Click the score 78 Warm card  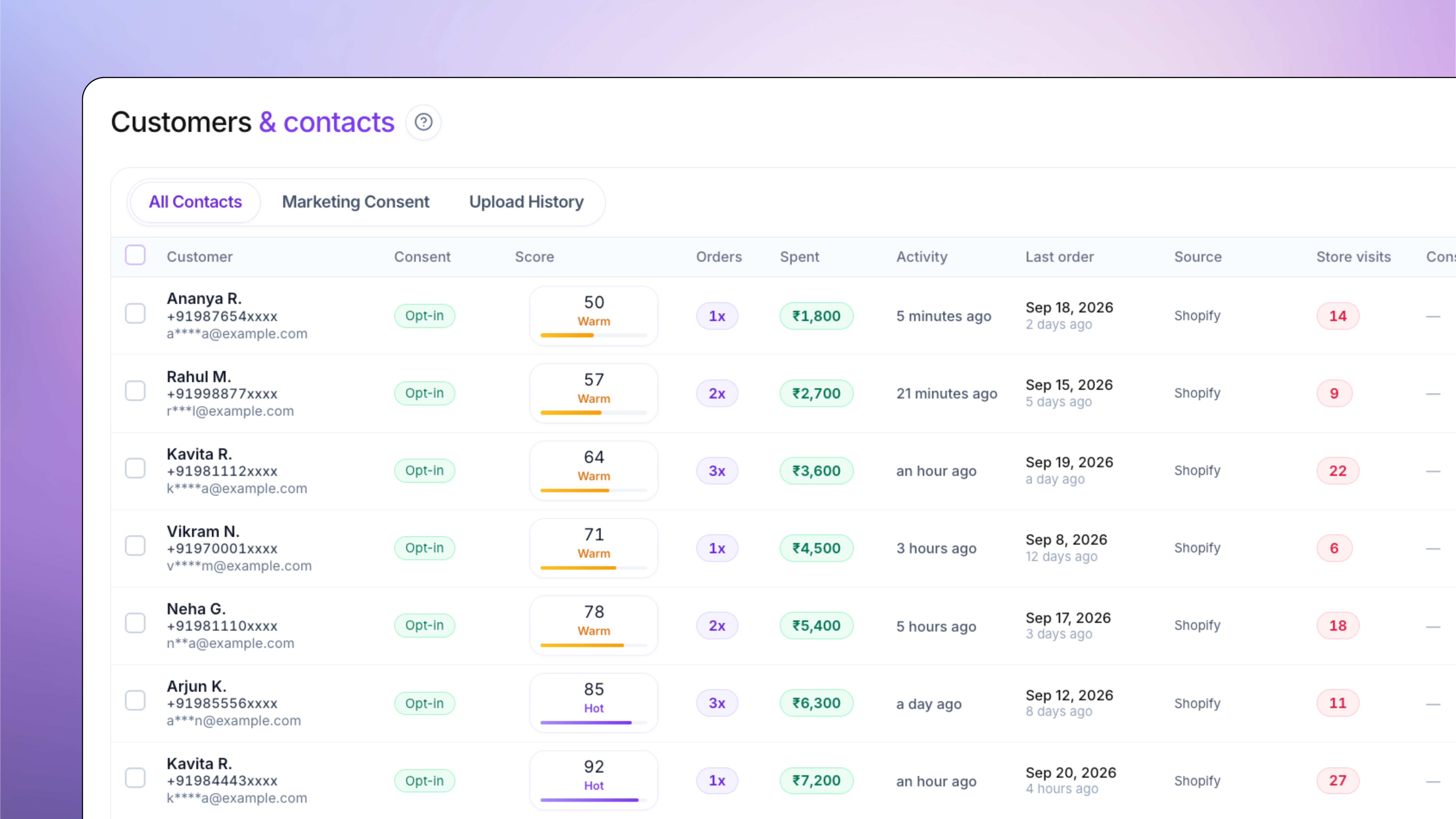point(594,626)
